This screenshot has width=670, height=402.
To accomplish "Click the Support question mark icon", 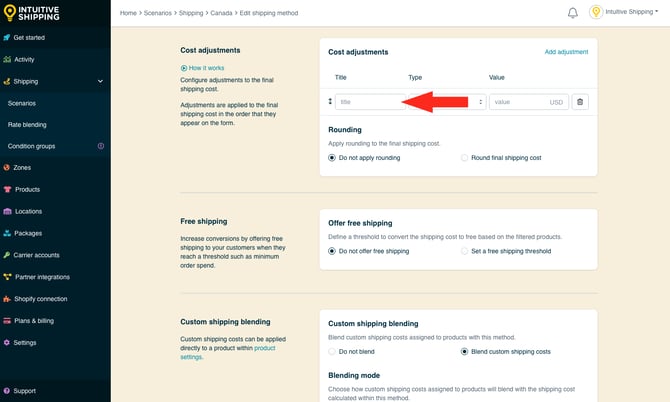I will (6, 391).
